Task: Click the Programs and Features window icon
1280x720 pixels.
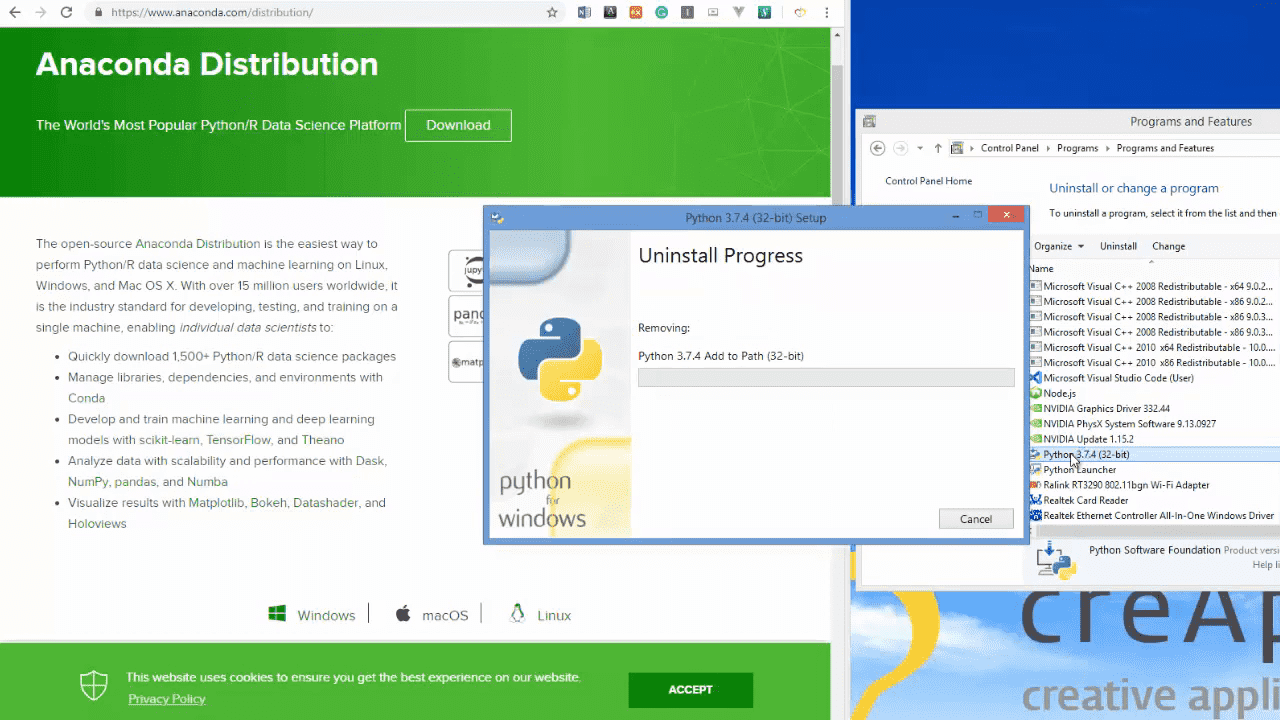Action: point(869,121)
